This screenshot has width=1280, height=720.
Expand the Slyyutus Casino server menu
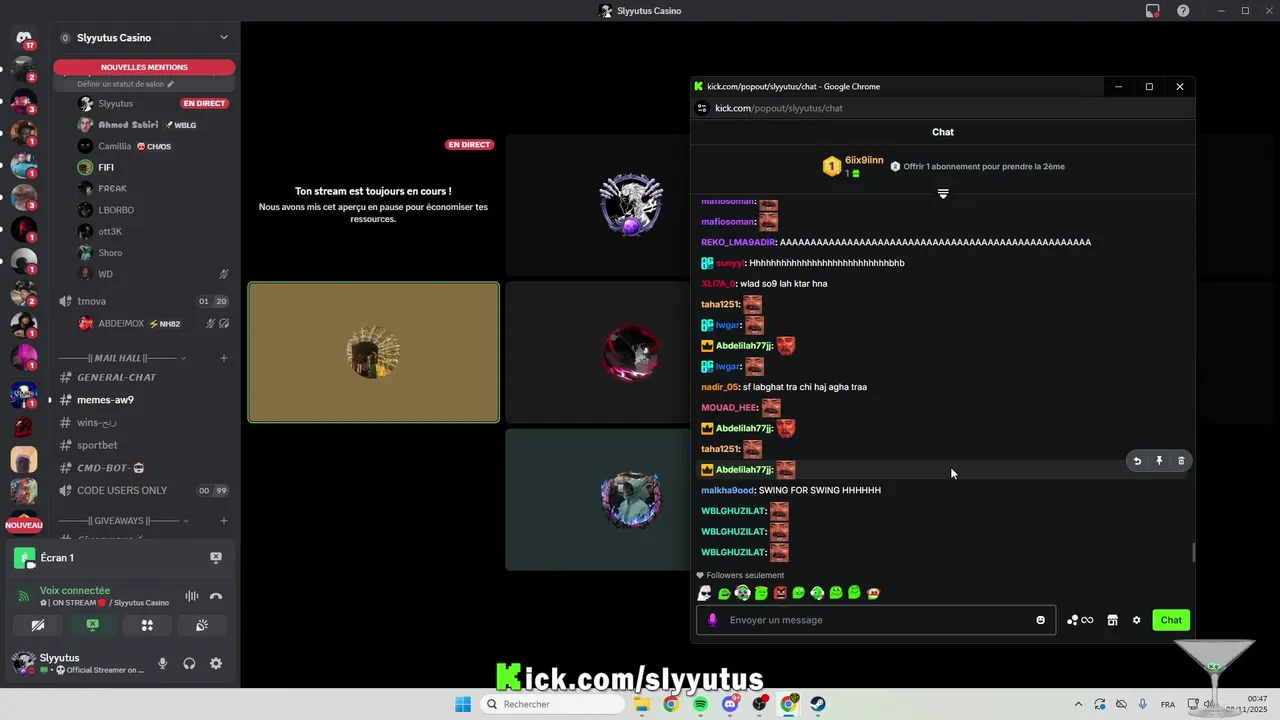pos(224,38)
